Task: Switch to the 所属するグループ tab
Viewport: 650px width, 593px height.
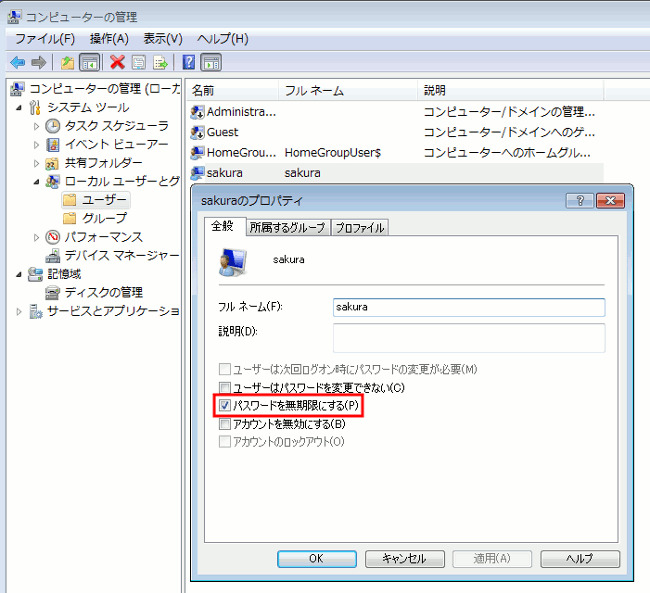Action: pyautogui.click(x=287, y=228)
